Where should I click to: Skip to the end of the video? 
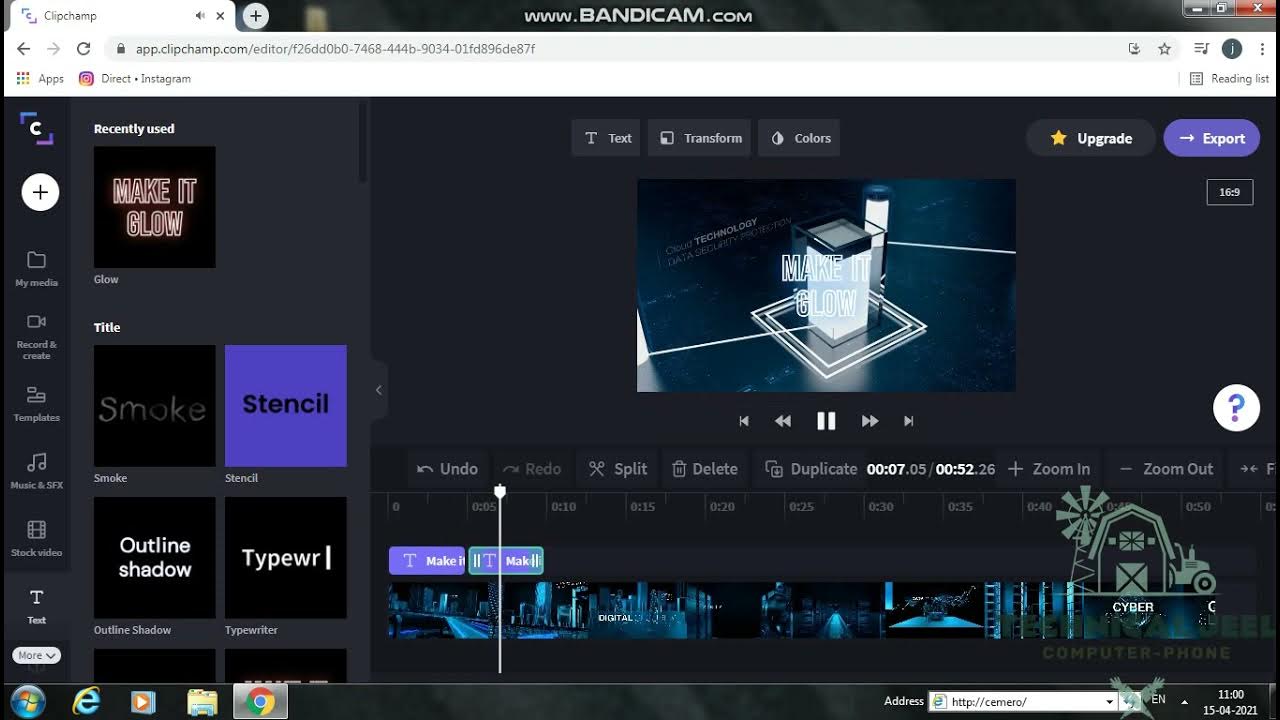coord(908,421)
